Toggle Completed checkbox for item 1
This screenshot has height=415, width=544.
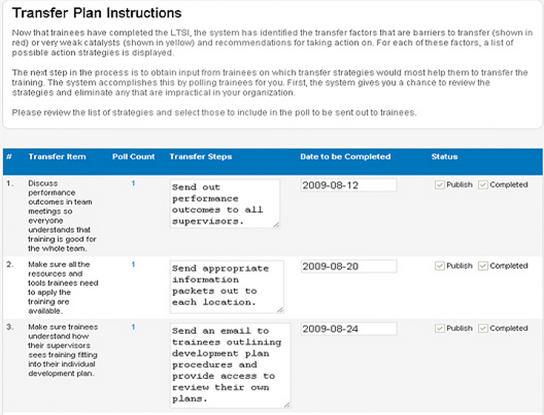(x=483, y=185)
